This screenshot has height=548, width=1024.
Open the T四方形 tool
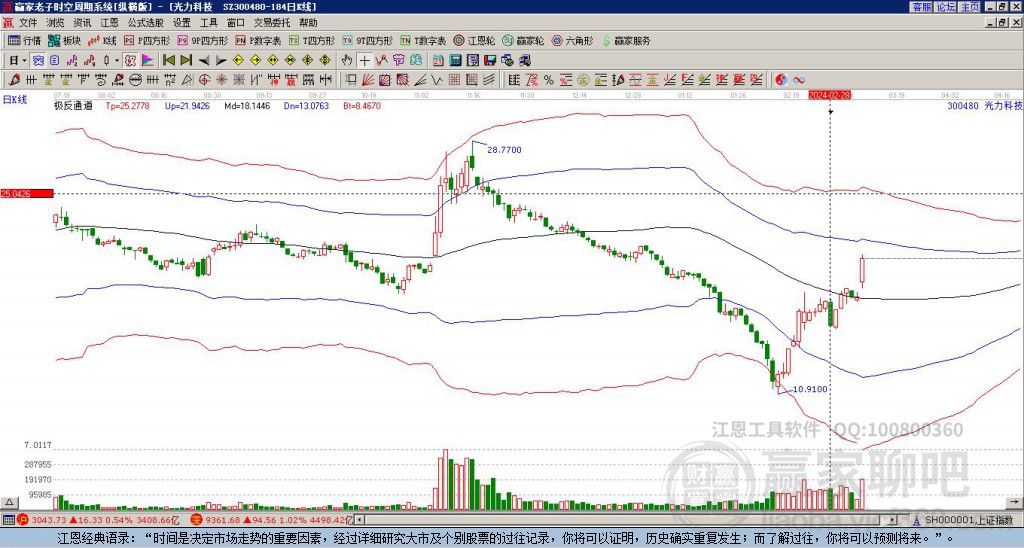[x=312, y=40]
